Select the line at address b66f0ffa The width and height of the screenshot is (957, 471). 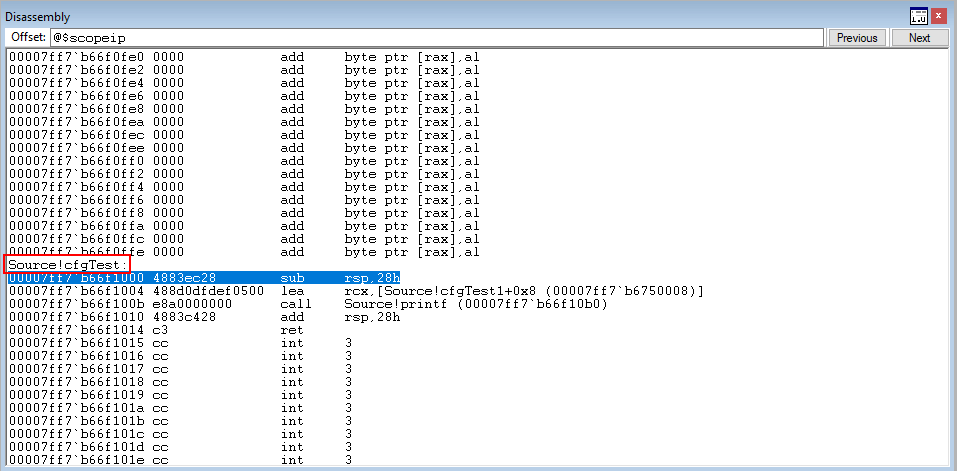(x=244, y=226)
